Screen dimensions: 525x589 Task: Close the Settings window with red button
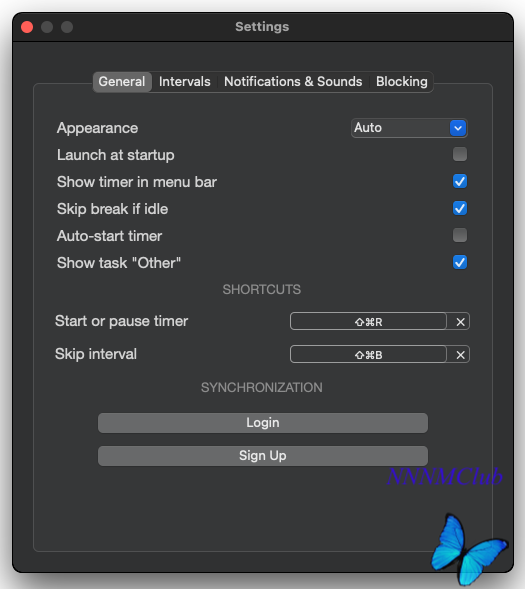[x=27, y=27]
